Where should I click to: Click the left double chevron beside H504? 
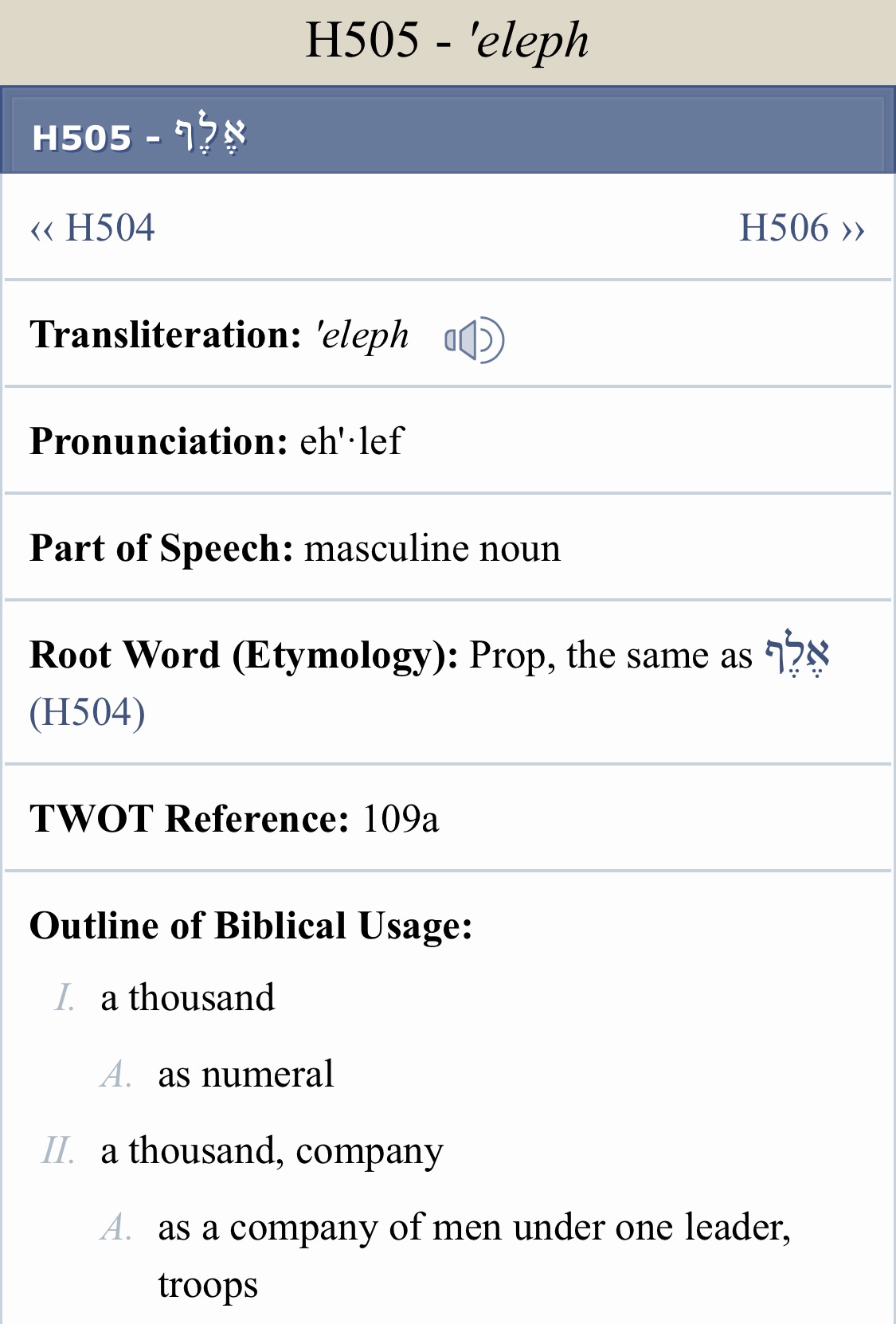point(41,230)
